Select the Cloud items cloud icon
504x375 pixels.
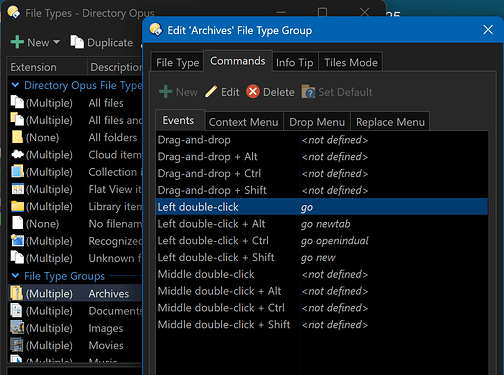click(x=17, y=154)
